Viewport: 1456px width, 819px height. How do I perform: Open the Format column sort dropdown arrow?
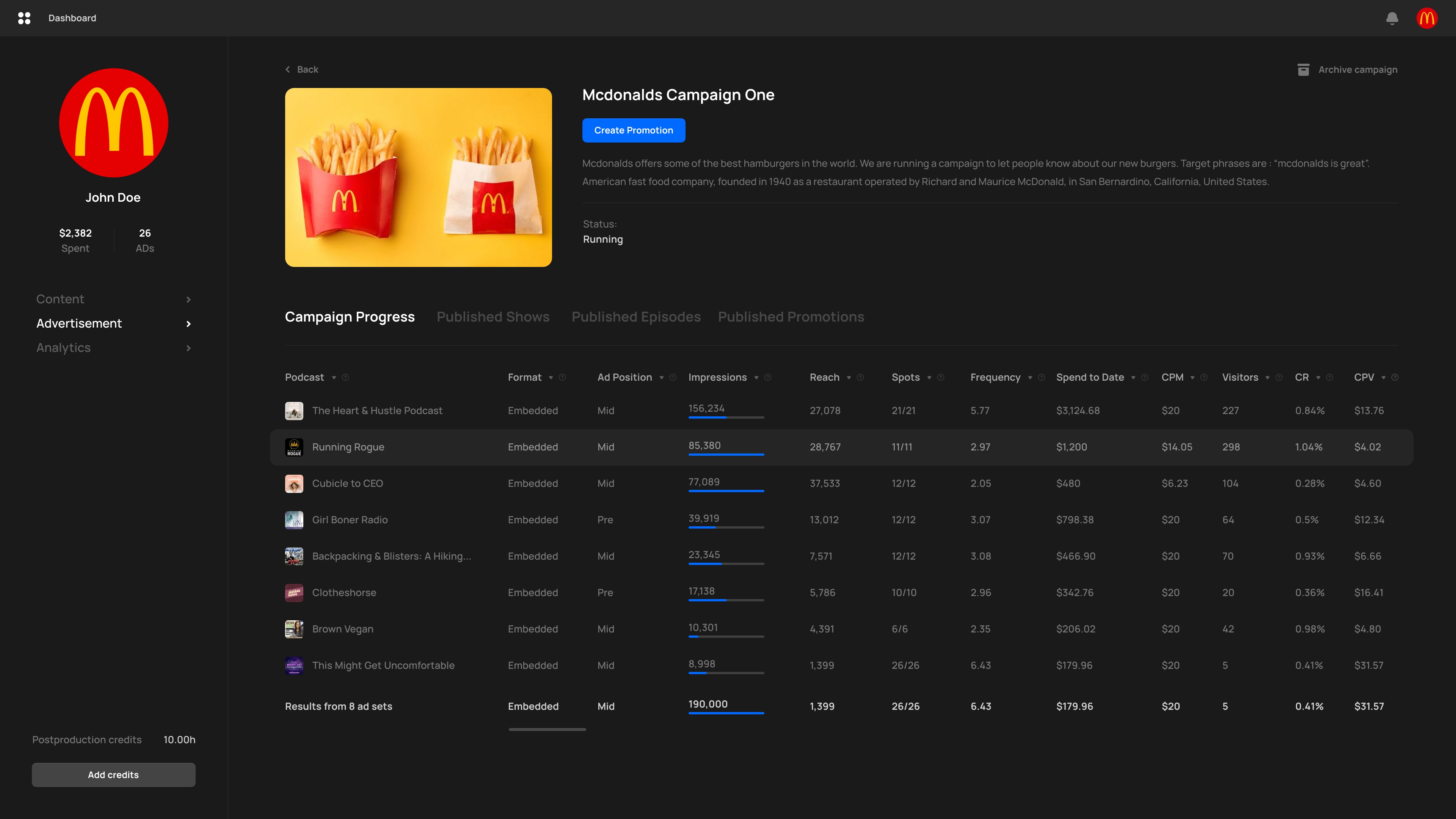[551, 378]
